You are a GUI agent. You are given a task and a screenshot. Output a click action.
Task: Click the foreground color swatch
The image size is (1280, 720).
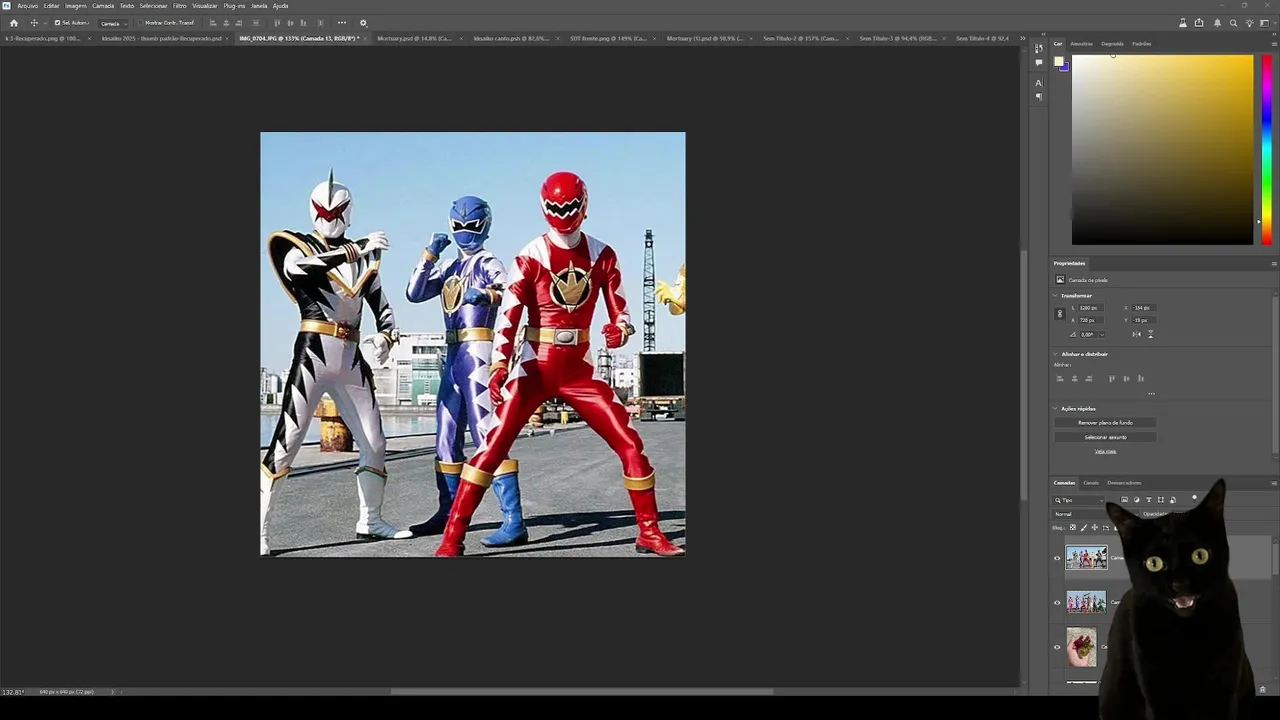pyautogui.click(x=1059, y=62)
